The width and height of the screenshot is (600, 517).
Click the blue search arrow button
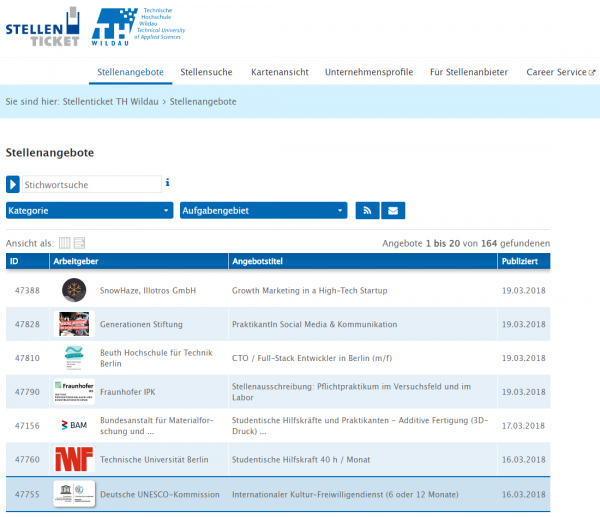point(13,184)
